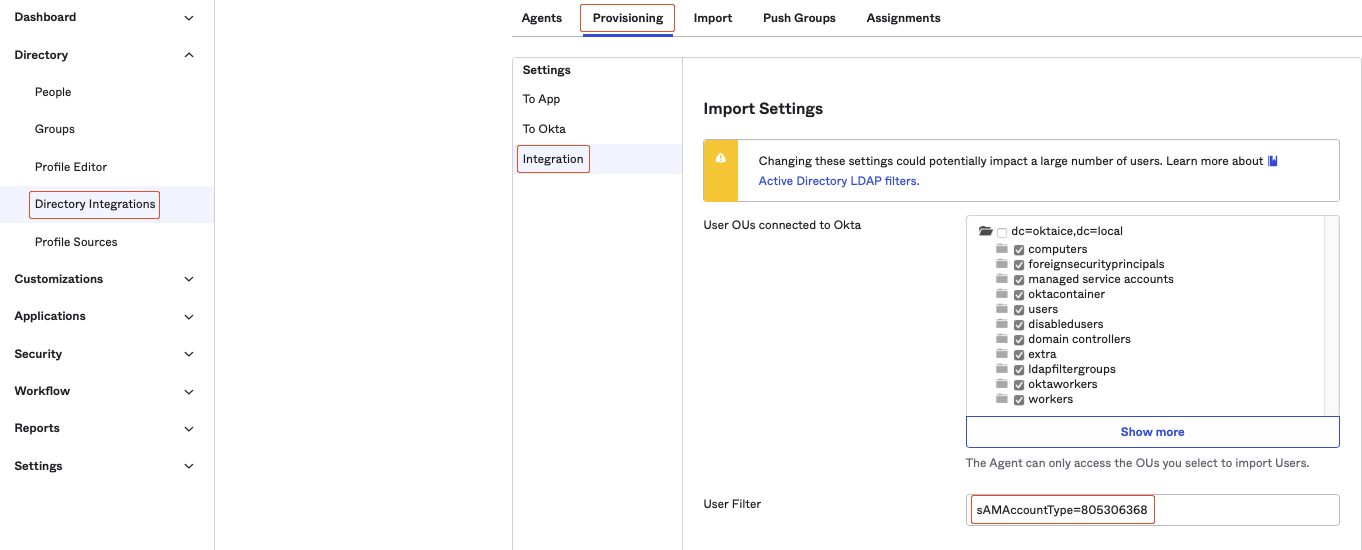Collapse the Directory sidebar section
Image resolution: width=1362 pixels, height=550 pixels.
[x=189, y=55]
